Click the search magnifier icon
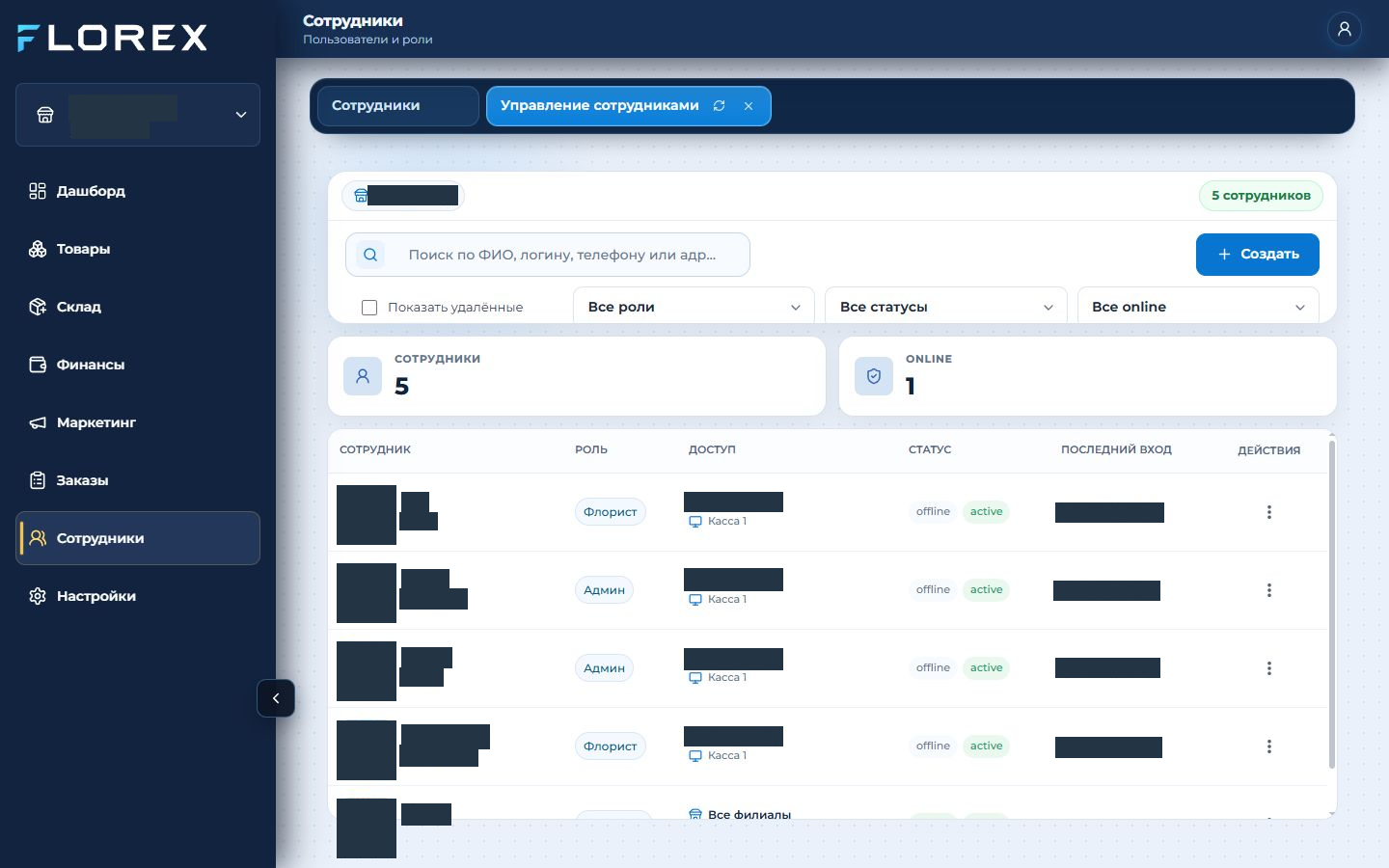This screenshot has height=868, width=1389. [371, 255]
